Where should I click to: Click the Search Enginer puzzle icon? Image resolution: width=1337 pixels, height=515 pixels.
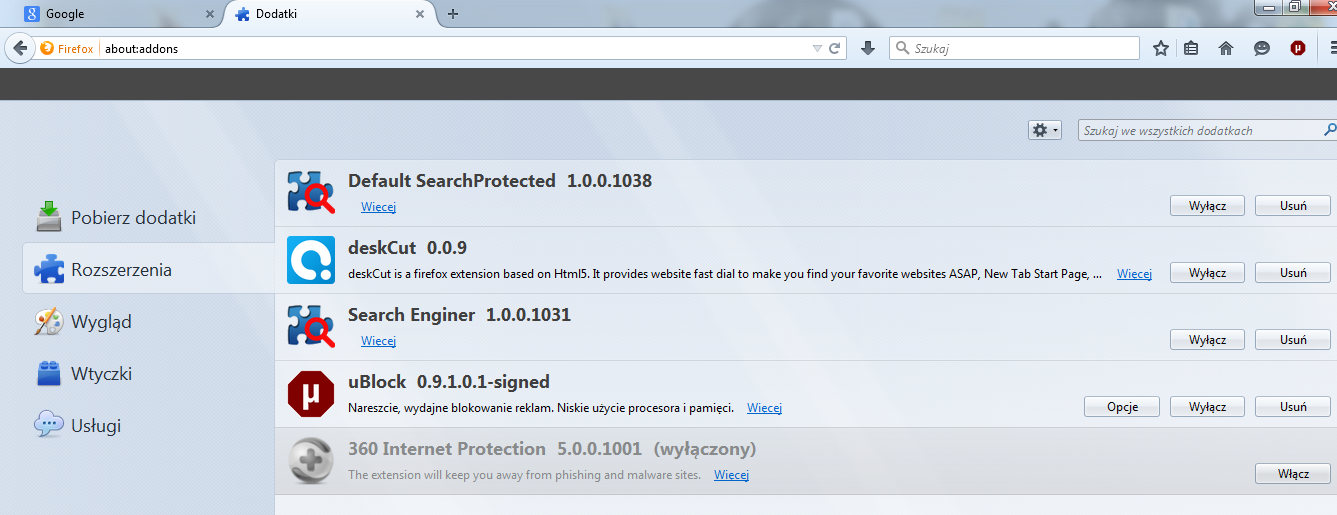[x=311, y=326]
